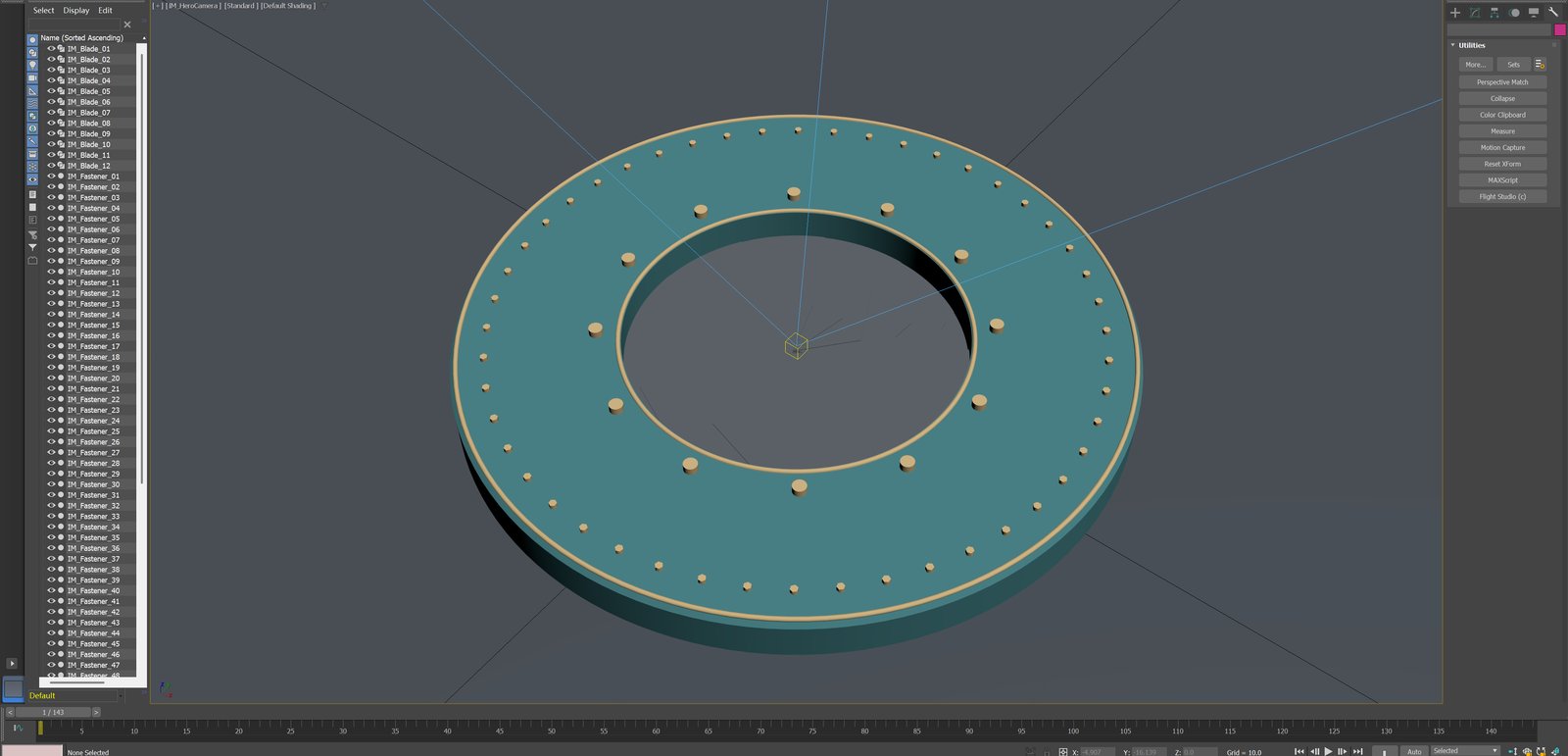Toggle visibility of IM_Fastener_15
Viewport: 1568px width, 756px height.
click(x=51, y=325)
